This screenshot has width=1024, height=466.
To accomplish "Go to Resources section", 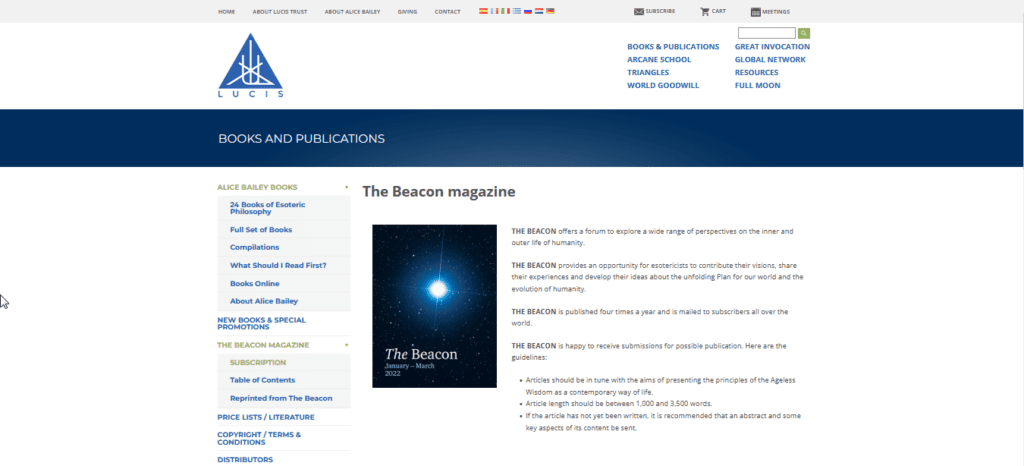I will [x=756, y=72].
